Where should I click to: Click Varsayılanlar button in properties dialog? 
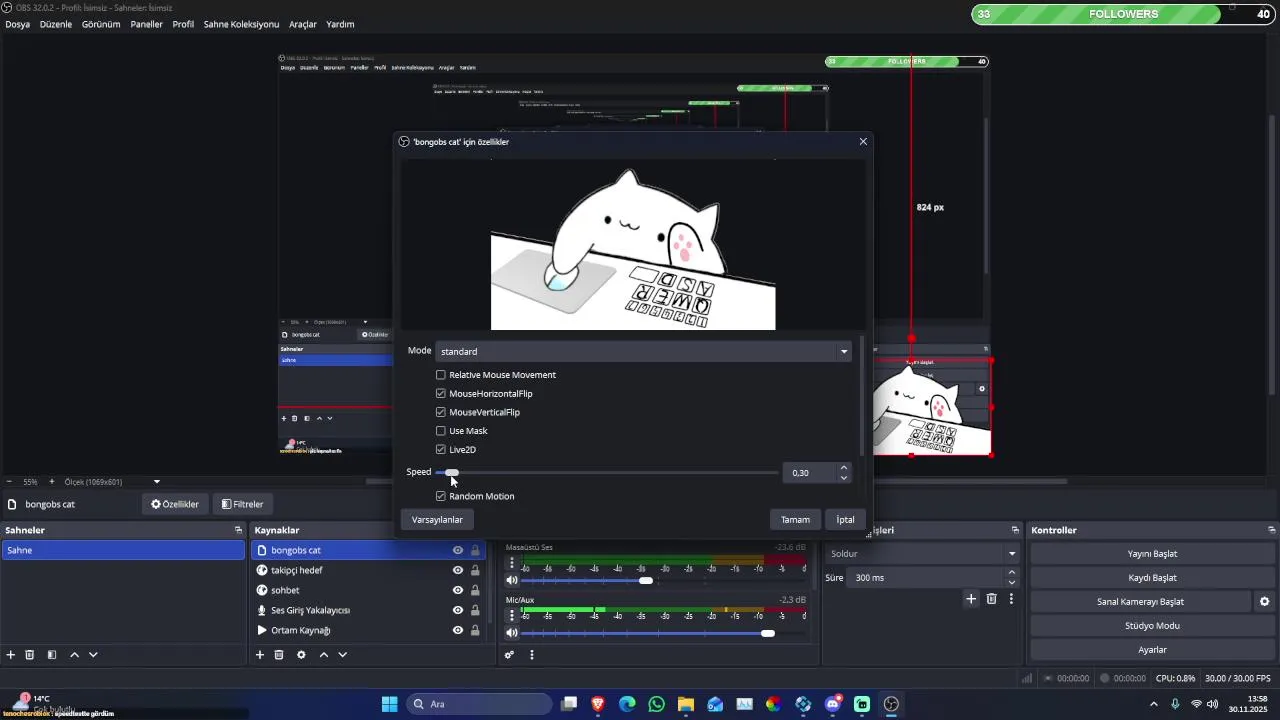click(437, 520)
